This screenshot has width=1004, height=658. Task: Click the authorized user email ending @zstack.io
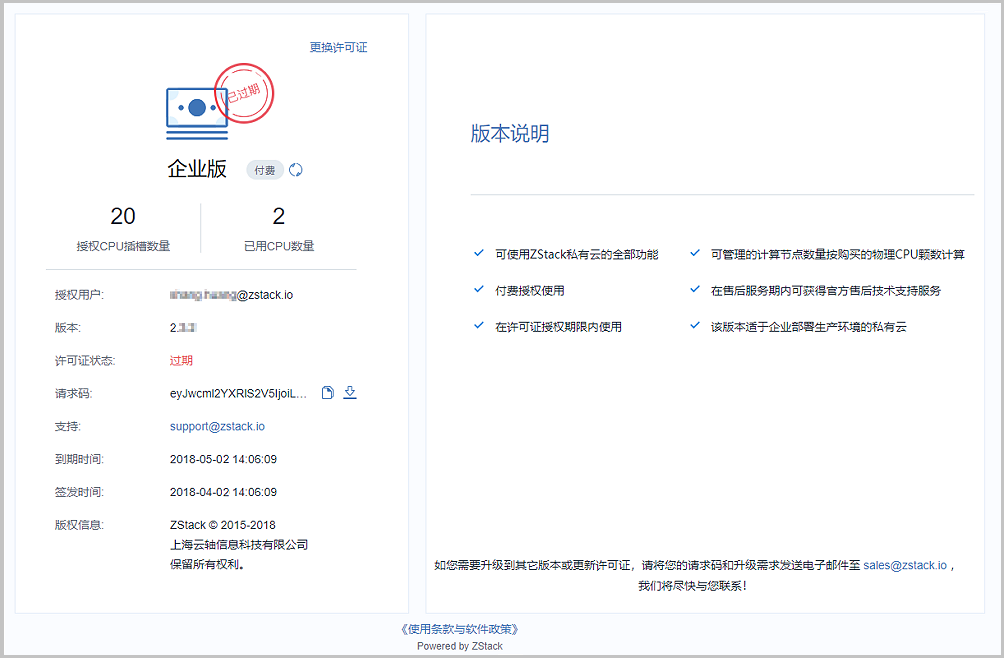(231, 295)
